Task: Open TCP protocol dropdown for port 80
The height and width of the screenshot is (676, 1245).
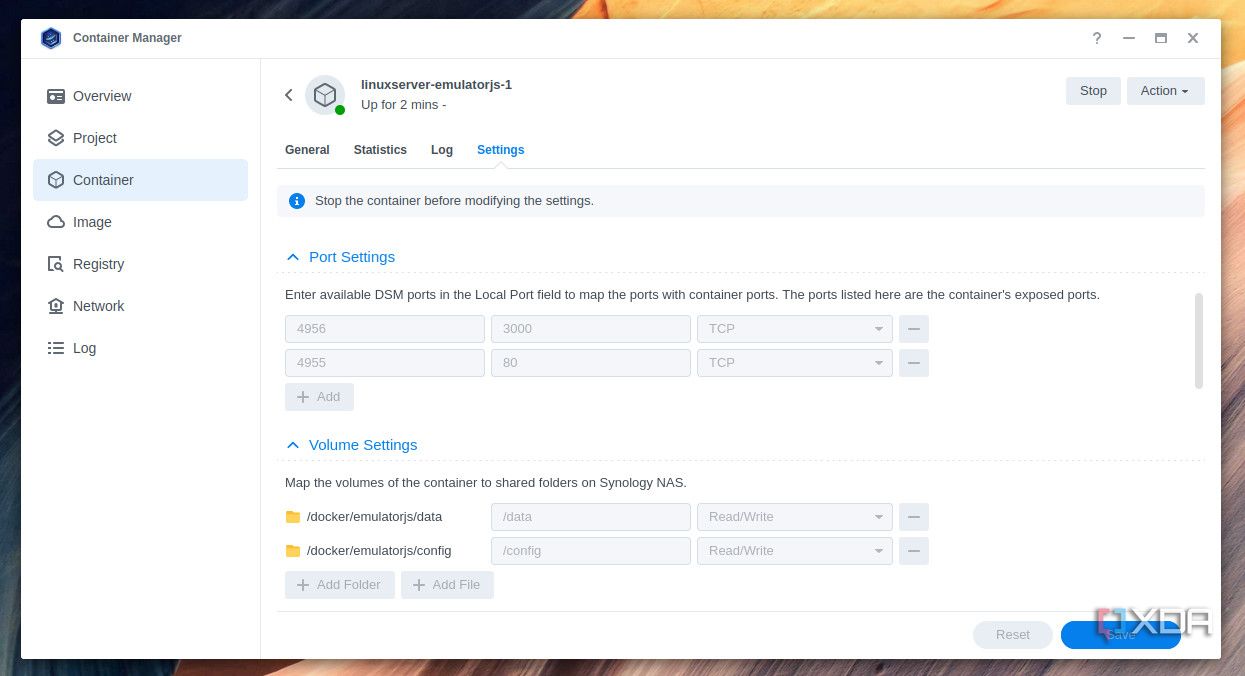Action: [794, 363]
